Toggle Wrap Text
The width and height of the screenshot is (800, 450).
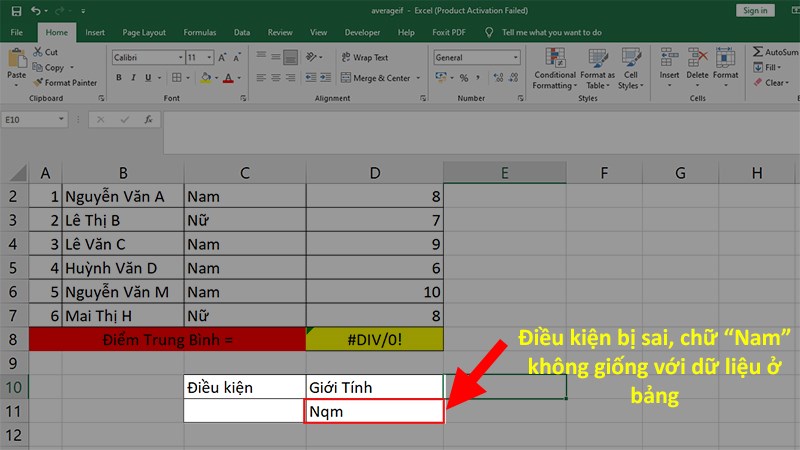coord(365,58)
